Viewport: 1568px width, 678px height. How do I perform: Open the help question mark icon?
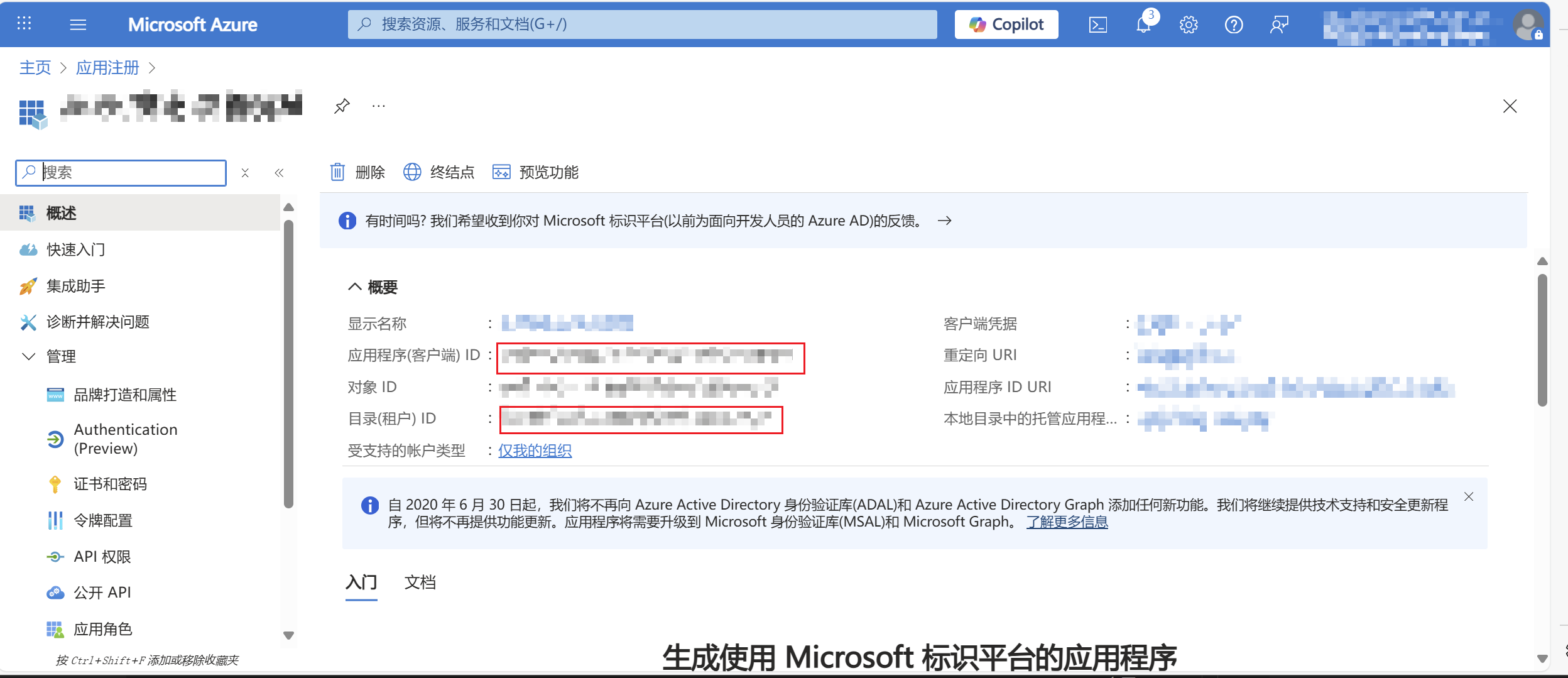click(1233, 25)
